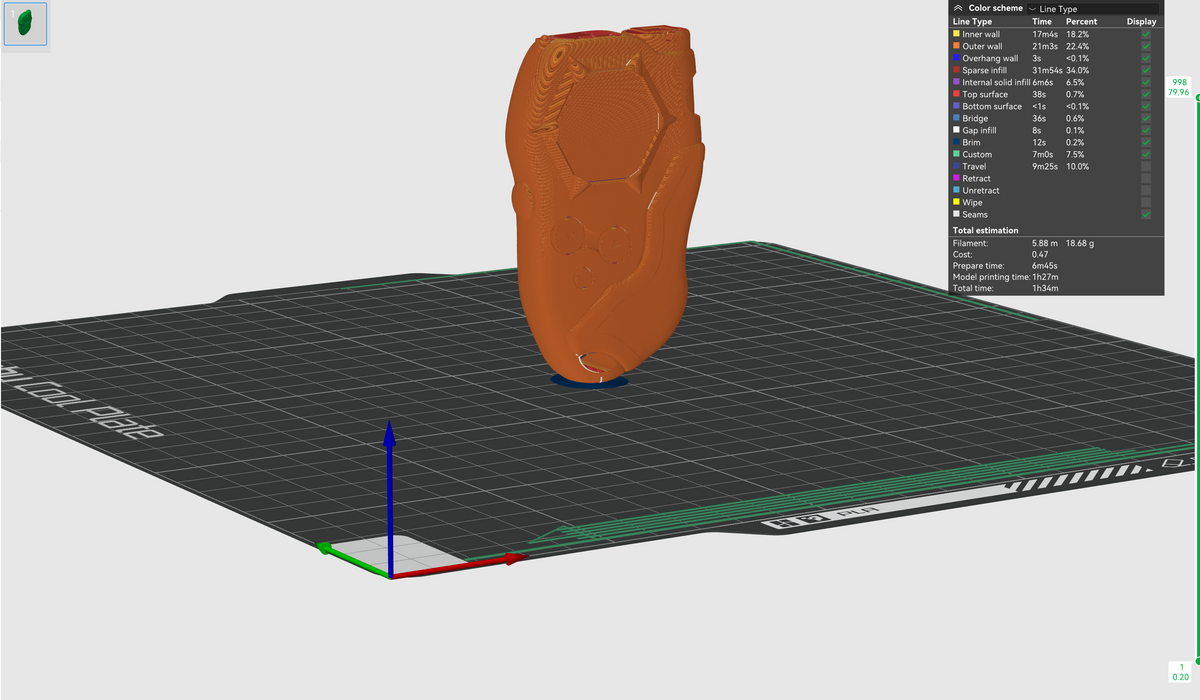Image resolution: width=1200 pixels, height=700 pixels.
Task: Click the Top surface line type label
Action: click(x=985, y=94)
